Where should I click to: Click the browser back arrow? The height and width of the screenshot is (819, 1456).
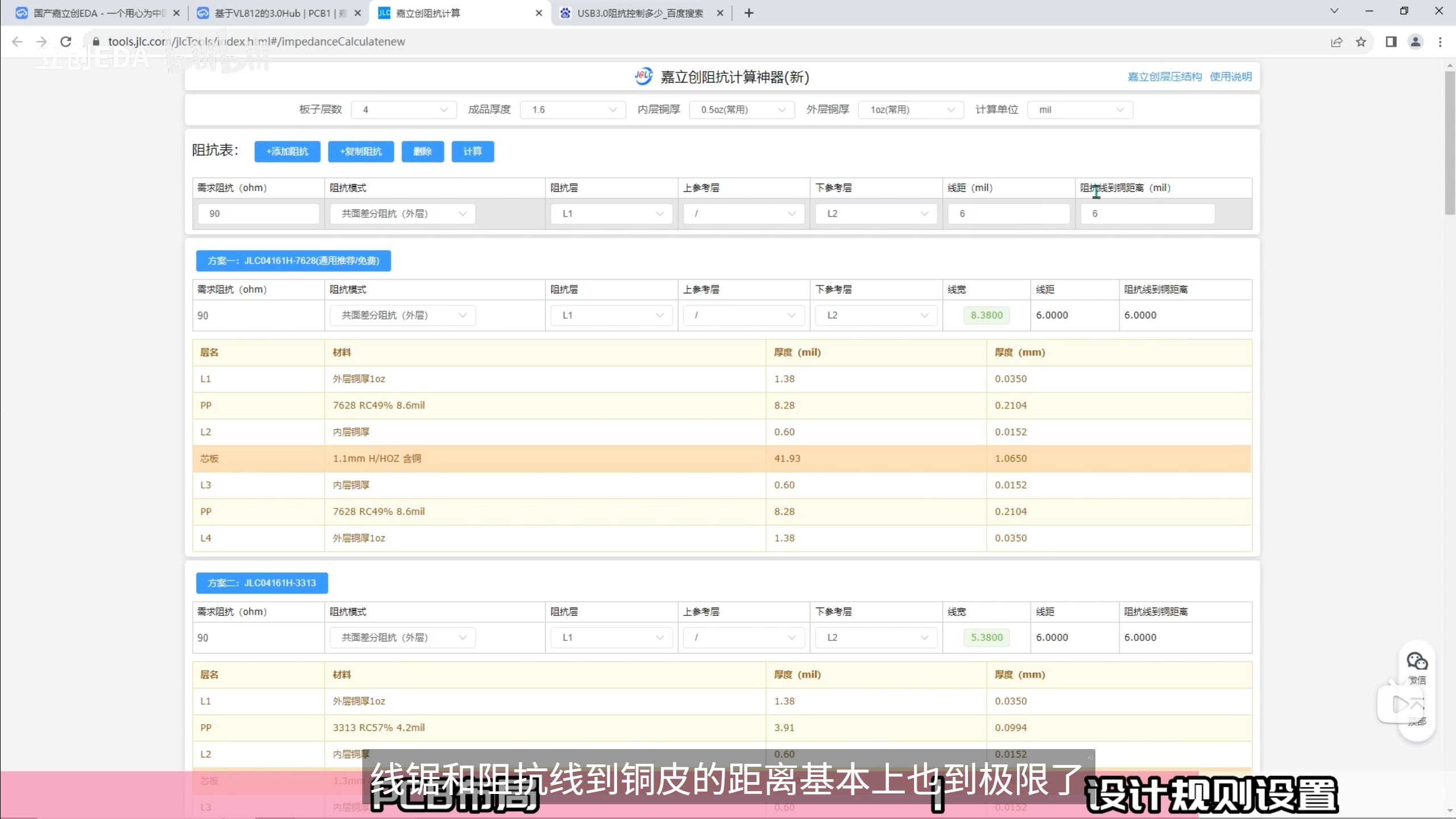(17, 42)
